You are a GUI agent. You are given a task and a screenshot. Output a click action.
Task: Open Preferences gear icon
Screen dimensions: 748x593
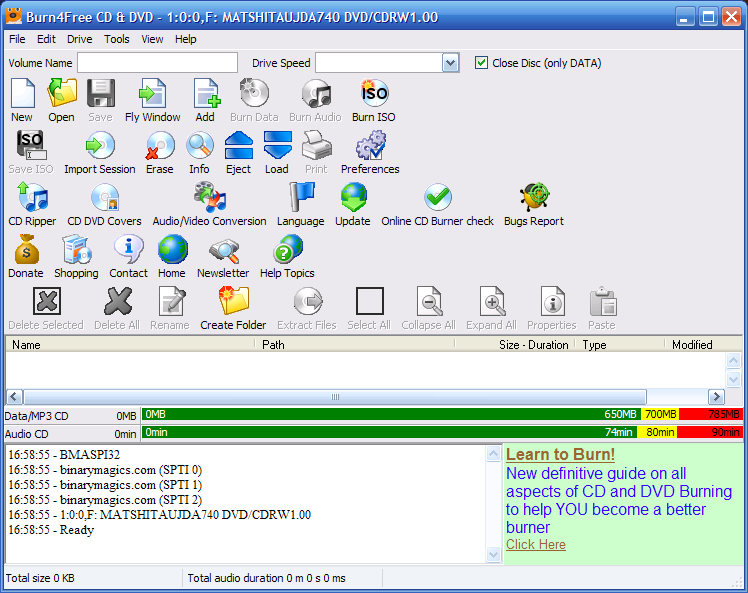tap(371, 146)
